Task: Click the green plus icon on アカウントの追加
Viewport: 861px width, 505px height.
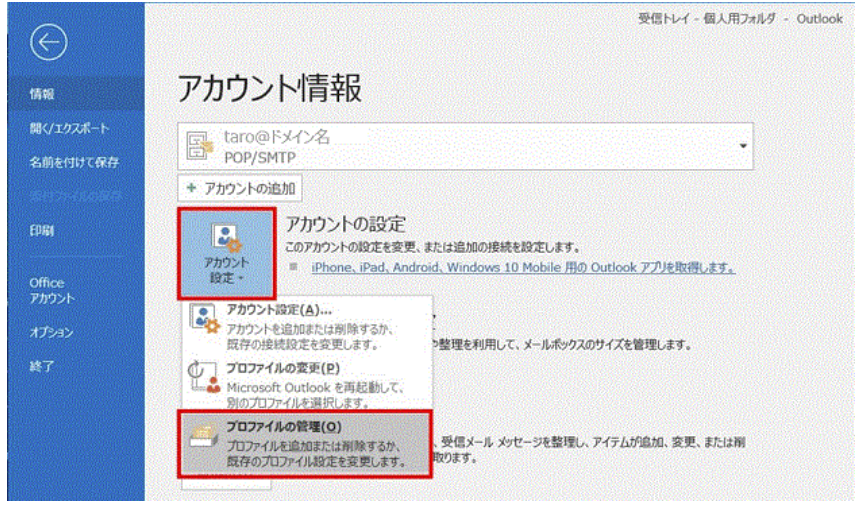Action: pos(192,188)
